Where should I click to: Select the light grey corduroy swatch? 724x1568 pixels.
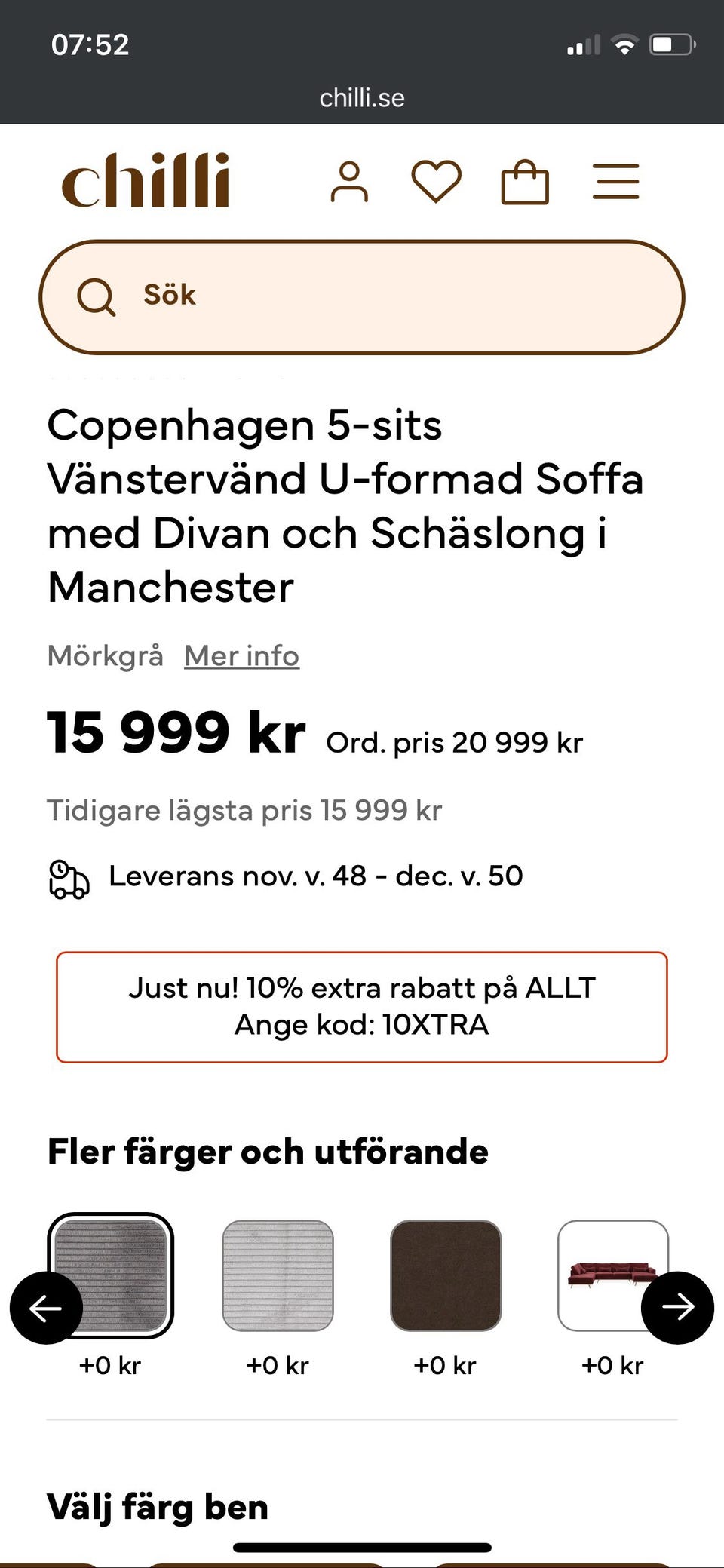pyautogui.click(x=278, y=1275)
